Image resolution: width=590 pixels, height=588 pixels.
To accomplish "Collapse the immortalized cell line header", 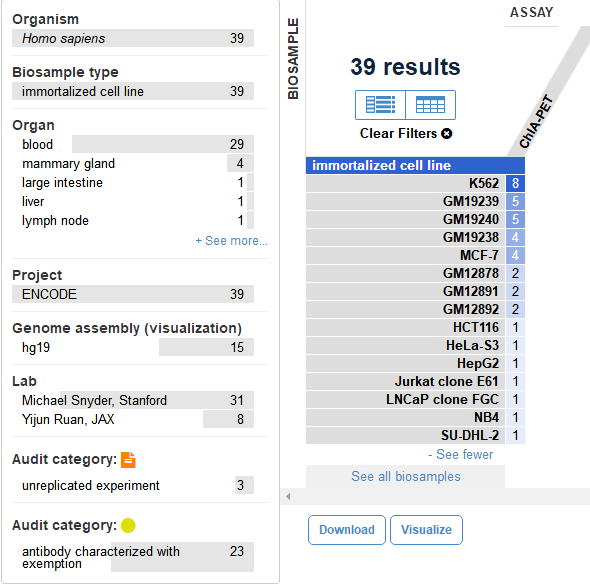I will [x=415, y=166].
